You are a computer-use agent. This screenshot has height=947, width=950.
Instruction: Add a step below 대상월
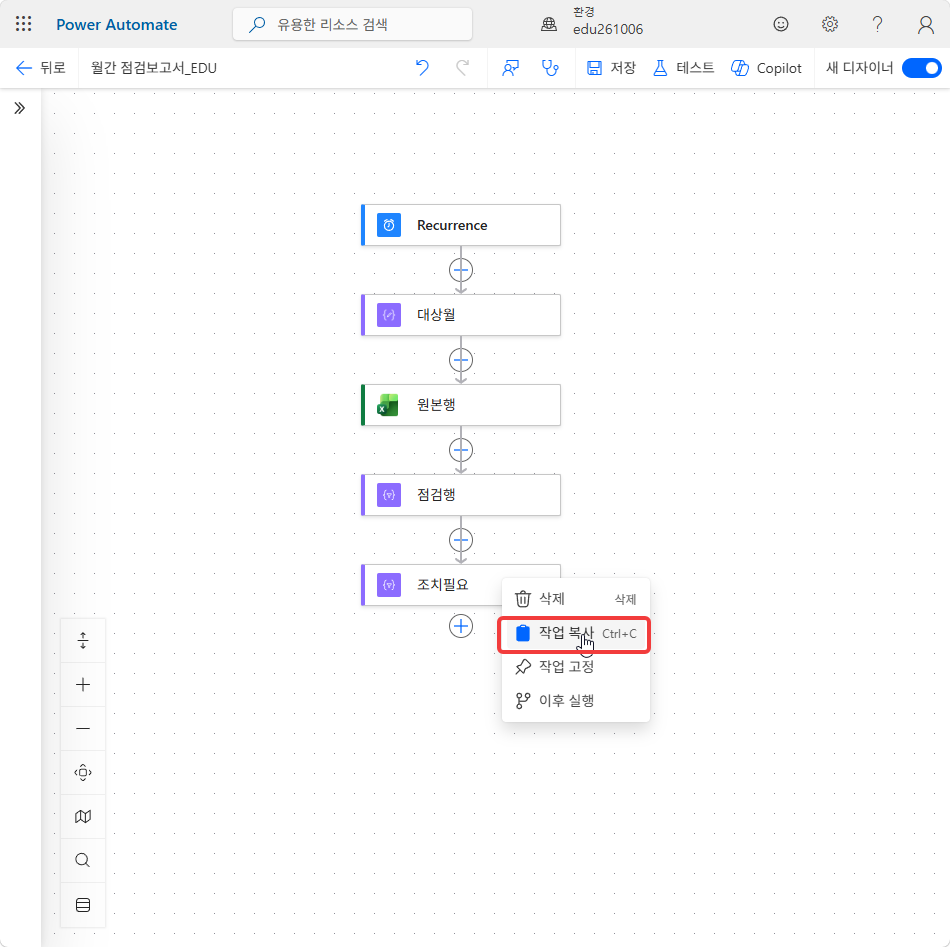[461, 360]
